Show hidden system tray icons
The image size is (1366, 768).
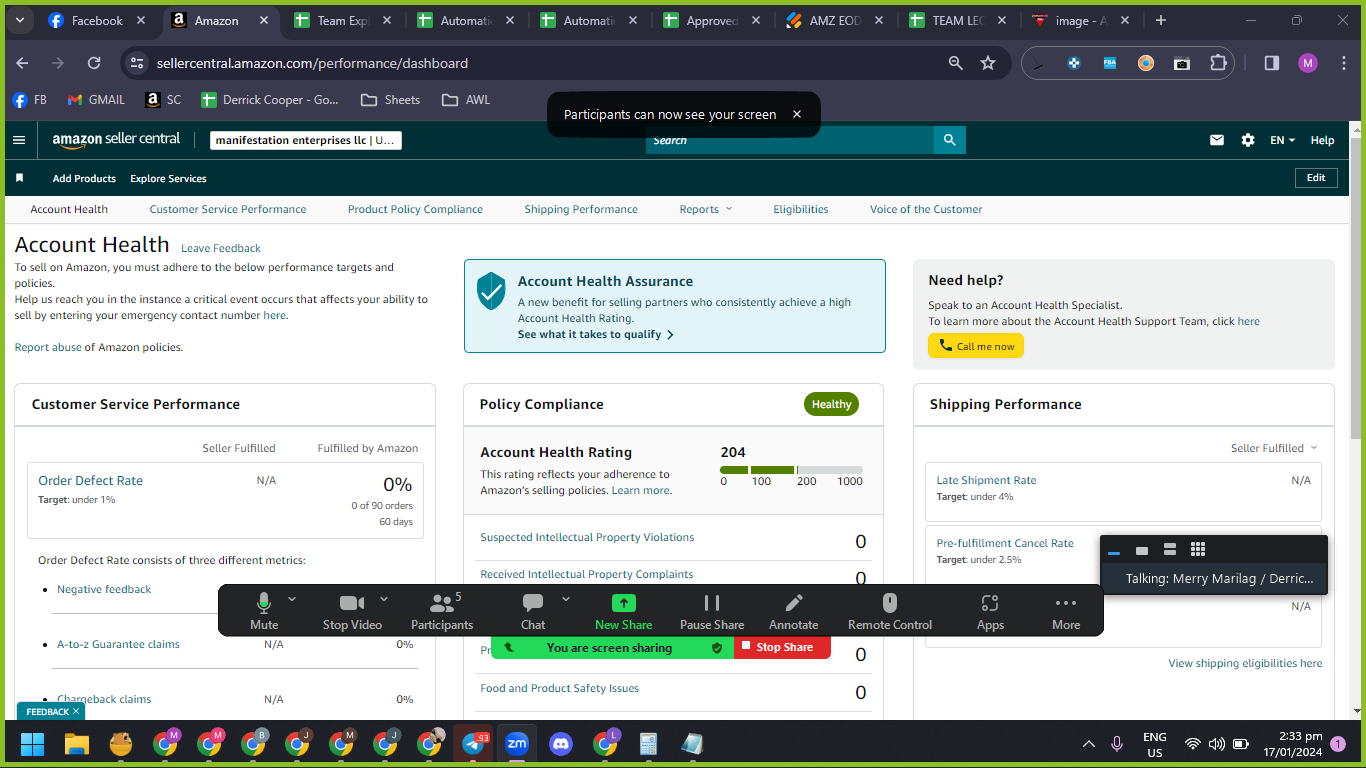[1089, 744]
